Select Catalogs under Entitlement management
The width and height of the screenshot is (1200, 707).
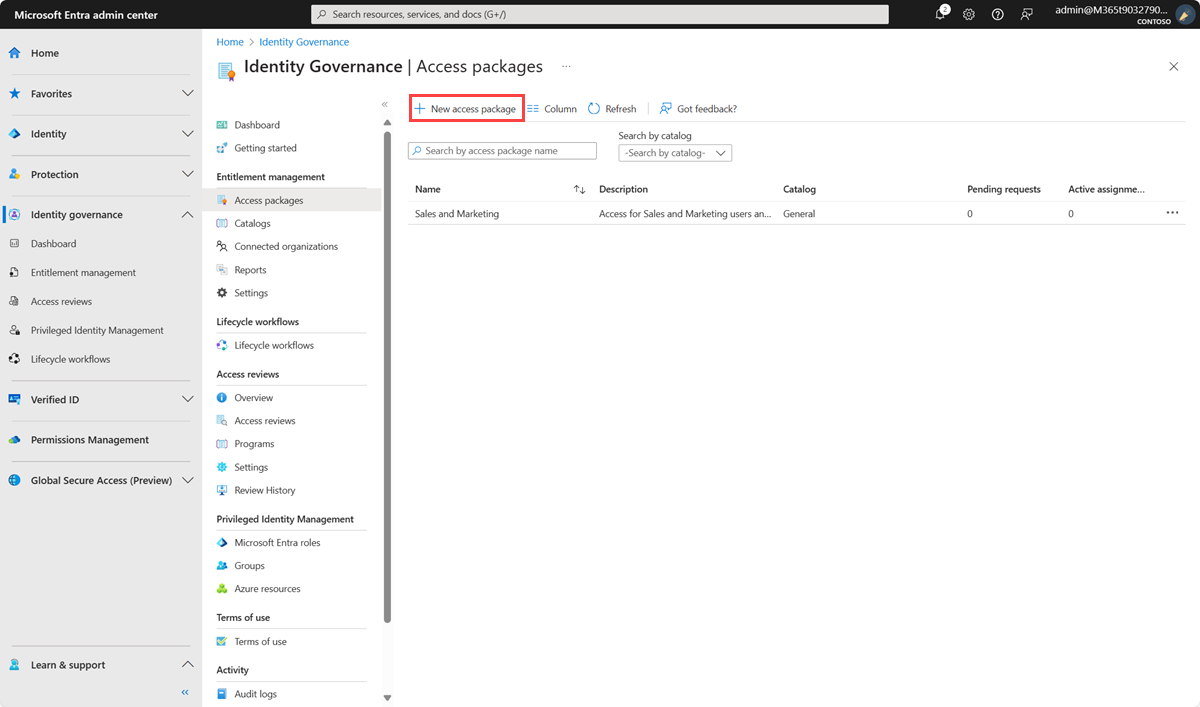click(252, 222)
